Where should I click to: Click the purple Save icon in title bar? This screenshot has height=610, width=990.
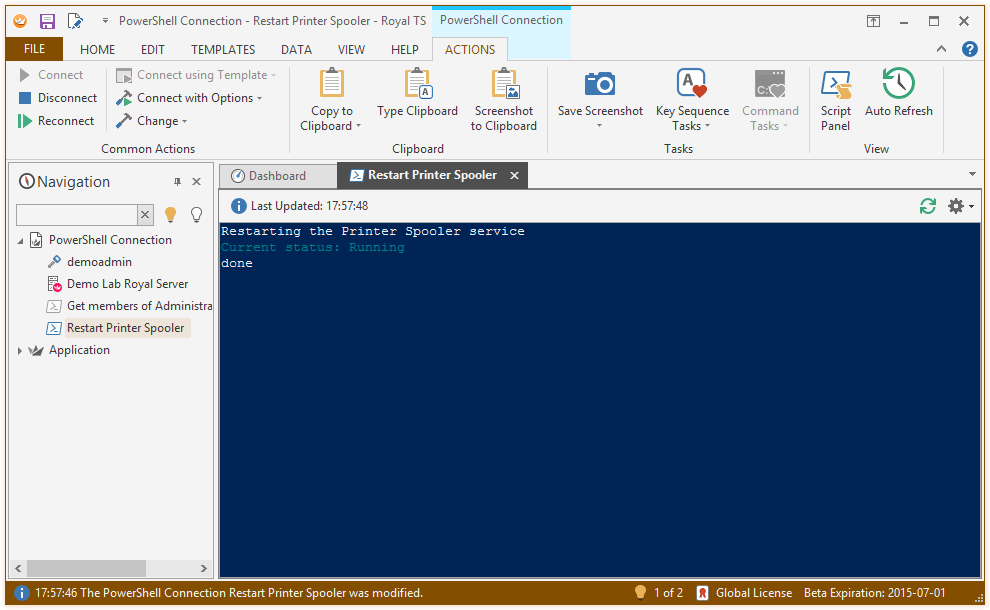coord(47,21)
